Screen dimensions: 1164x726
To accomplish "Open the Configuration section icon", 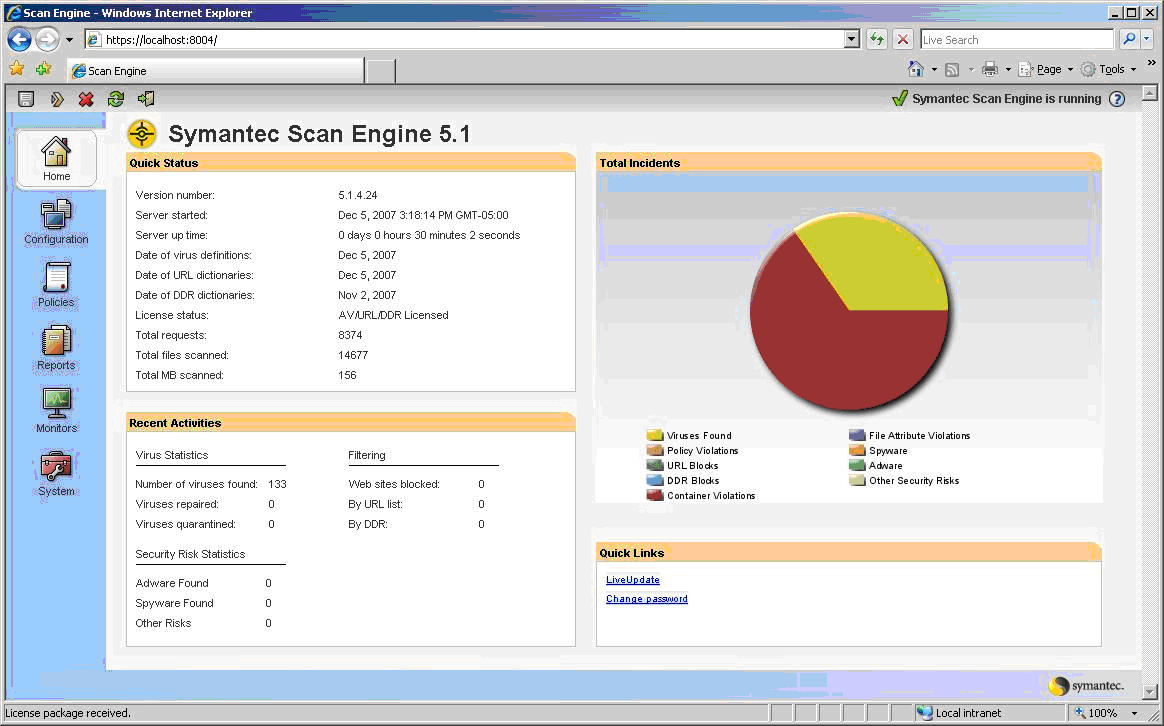I will point(56,215).
